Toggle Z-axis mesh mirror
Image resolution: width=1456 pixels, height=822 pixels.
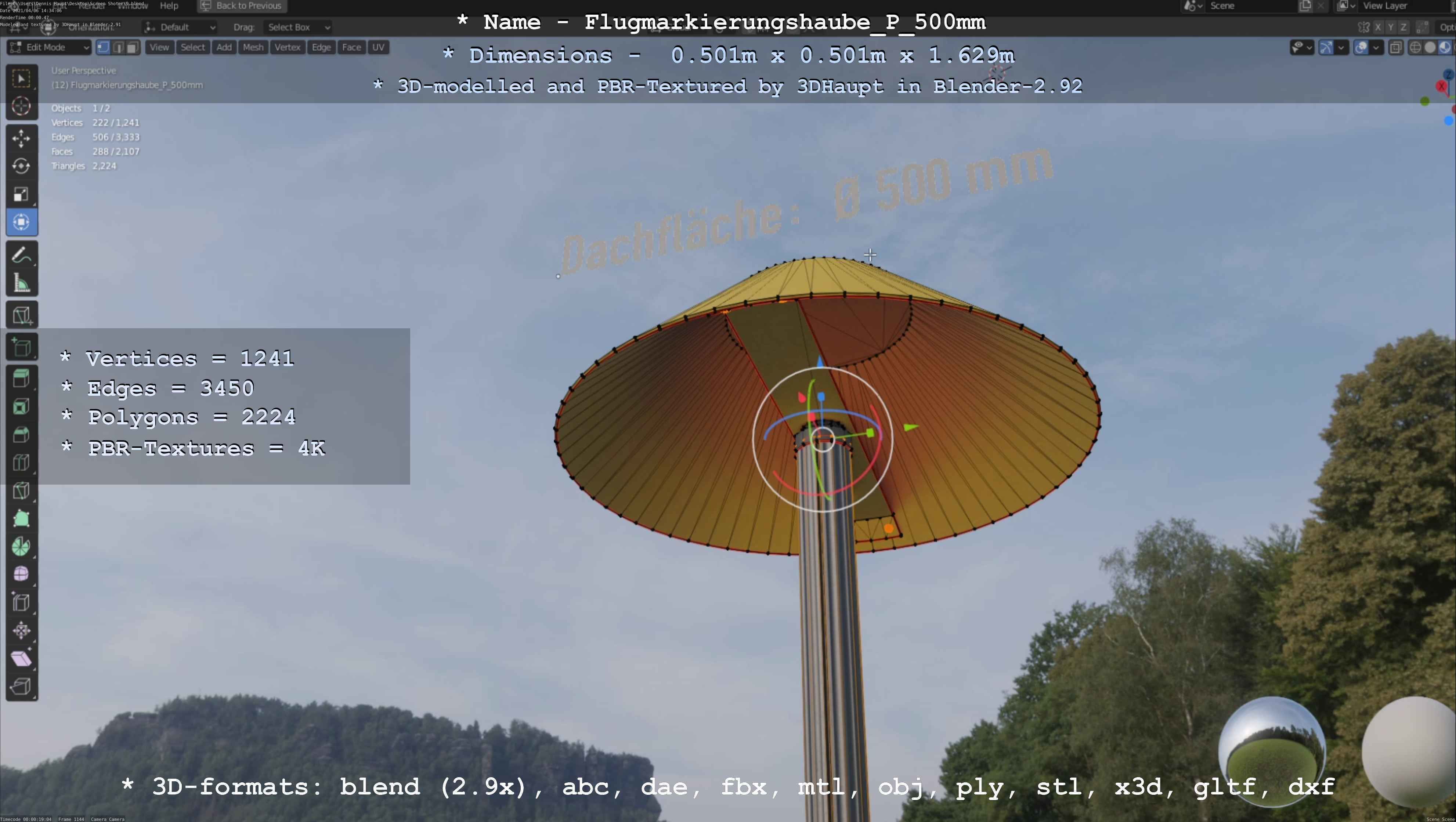pyautogui.click(x=1403, y=27)
